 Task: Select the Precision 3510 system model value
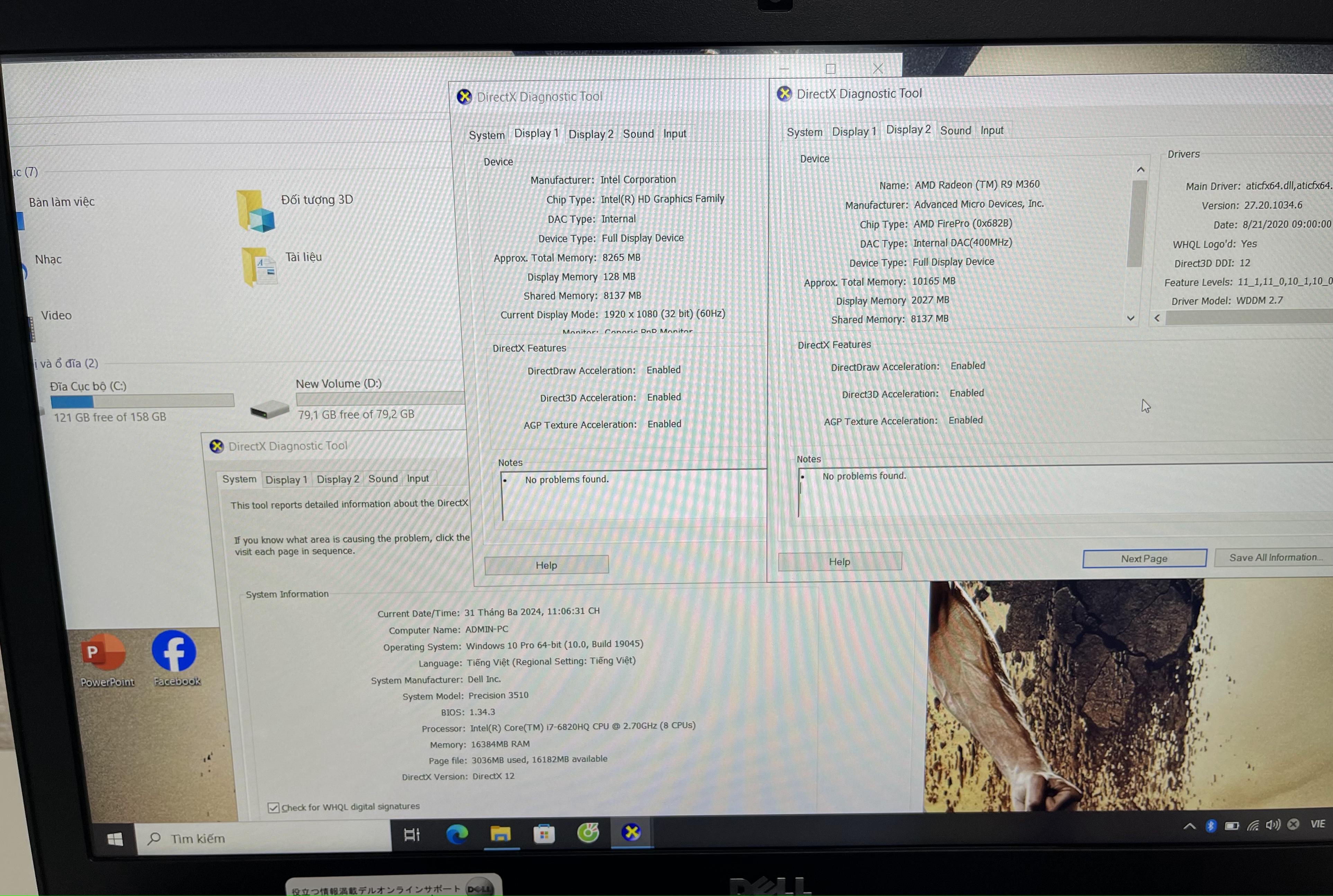pyautogui.click(x=499, y=695)
